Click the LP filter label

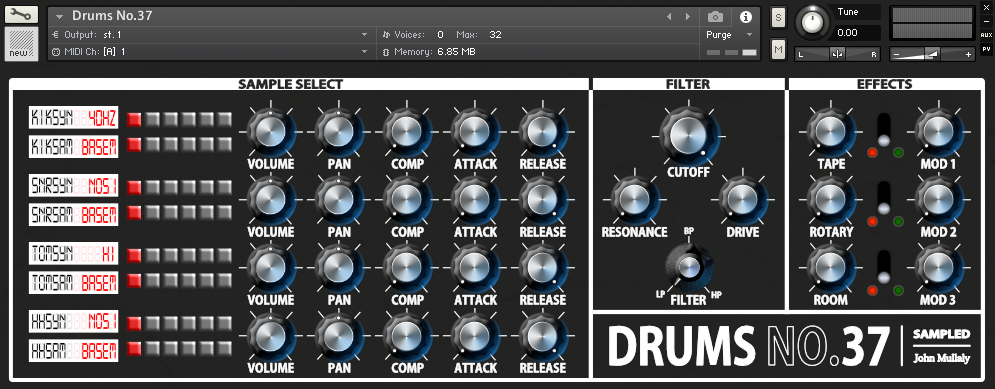point(660,294)
